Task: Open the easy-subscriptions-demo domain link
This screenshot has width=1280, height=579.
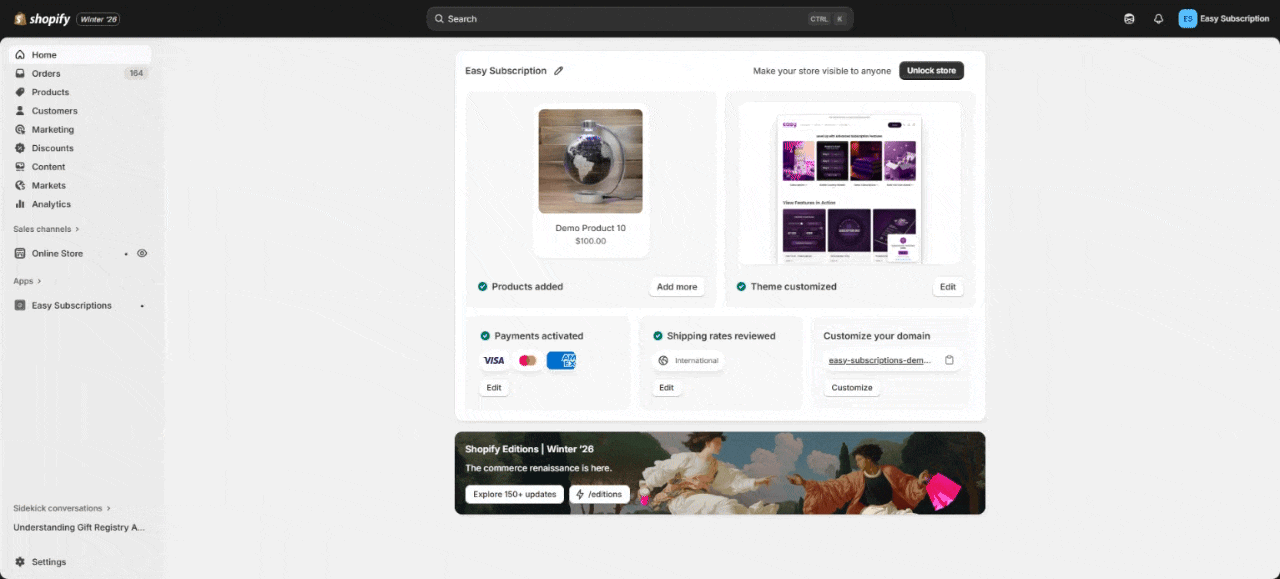Action: pyautogui.click(x=880, y=360)
